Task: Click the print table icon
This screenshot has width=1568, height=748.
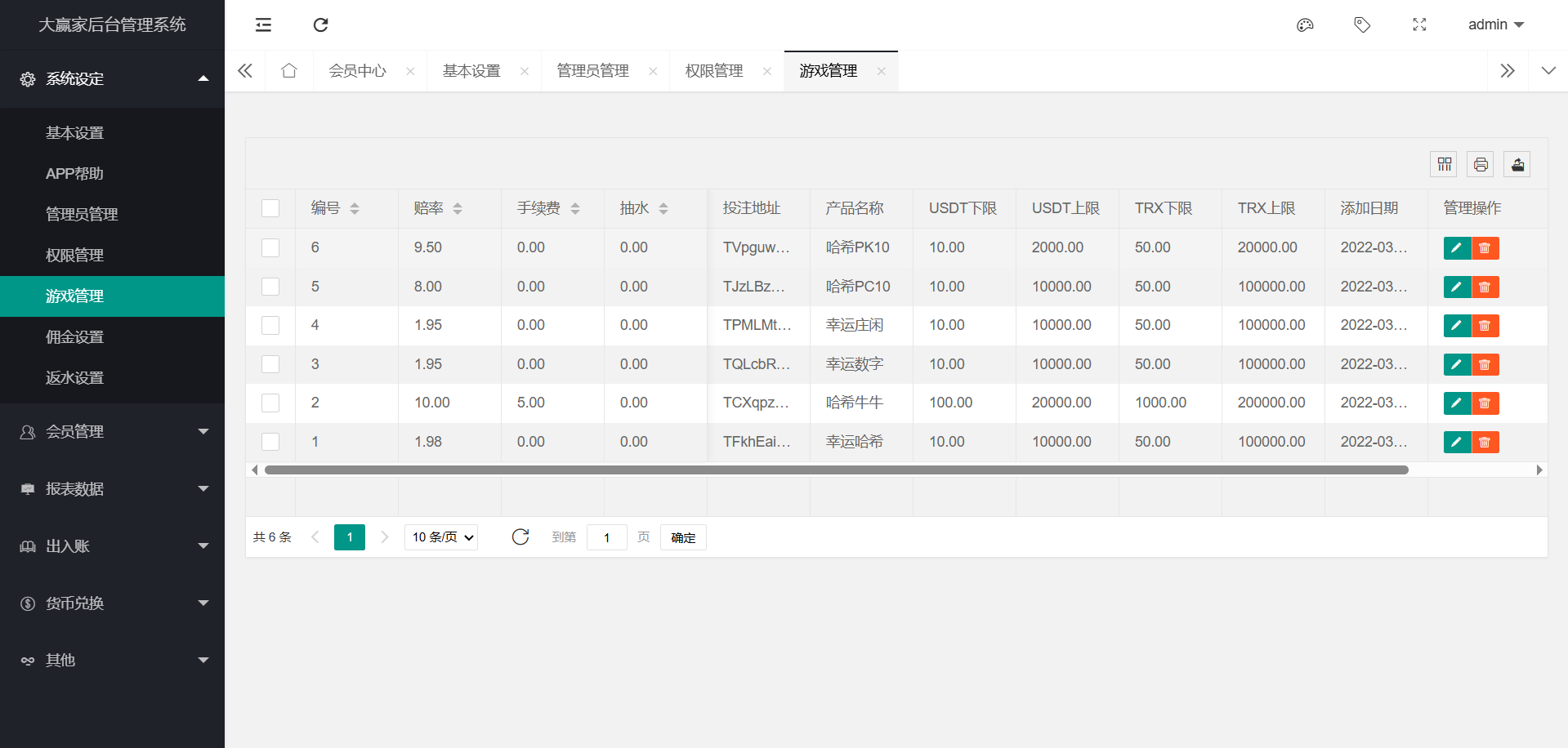Action: [x=1480, y=165]
